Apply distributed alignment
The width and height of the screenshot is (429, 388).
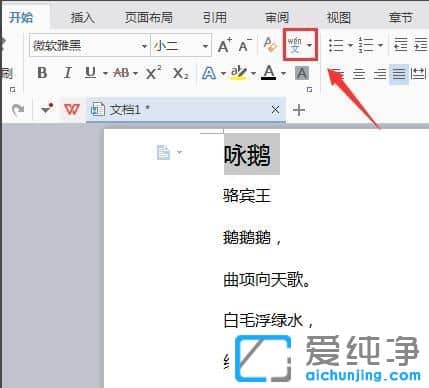[418, 73]
